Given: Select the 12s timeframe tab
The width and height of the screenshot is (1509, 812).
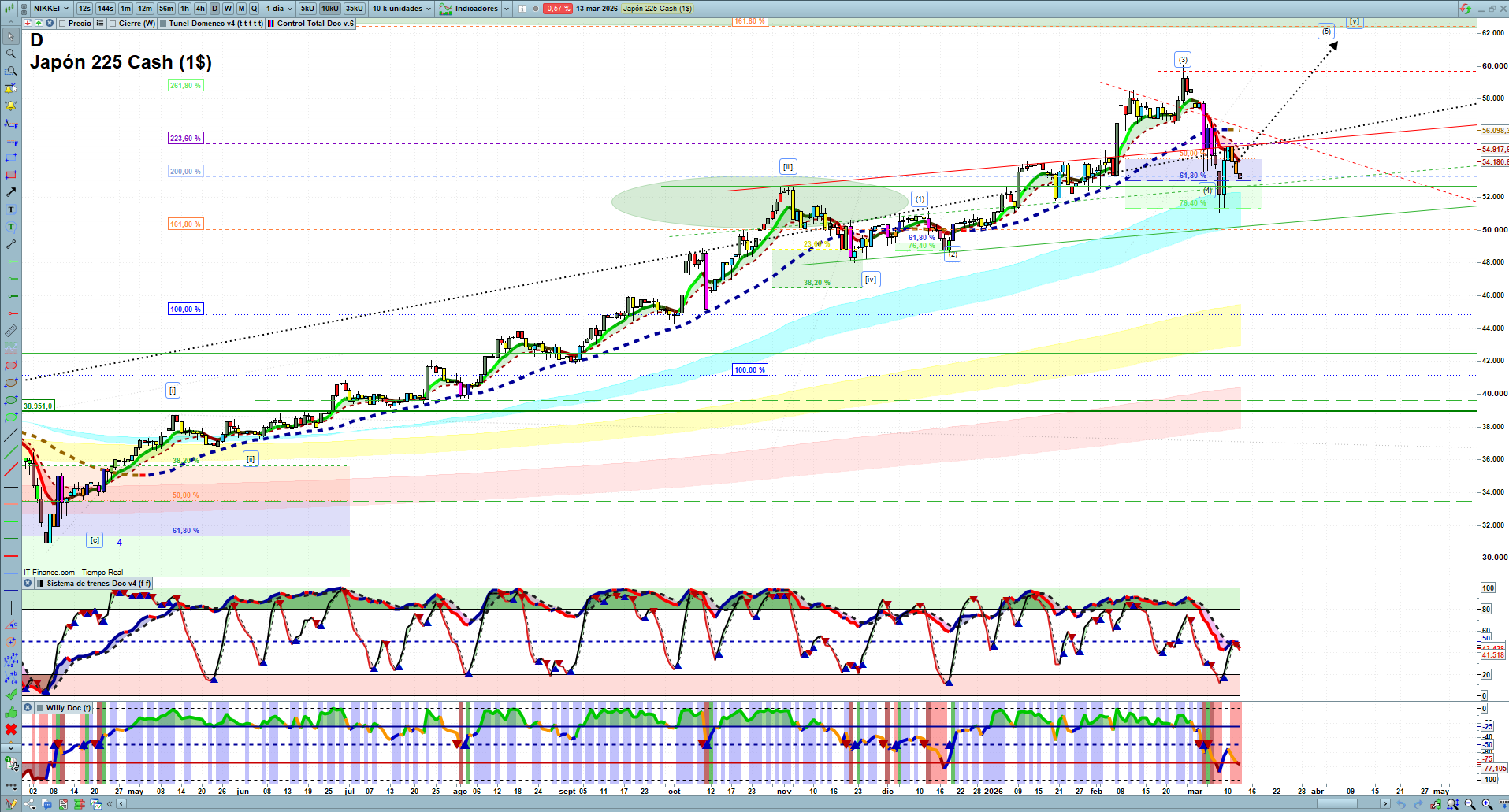Looking at the screenshot, I should coord(84,9).
